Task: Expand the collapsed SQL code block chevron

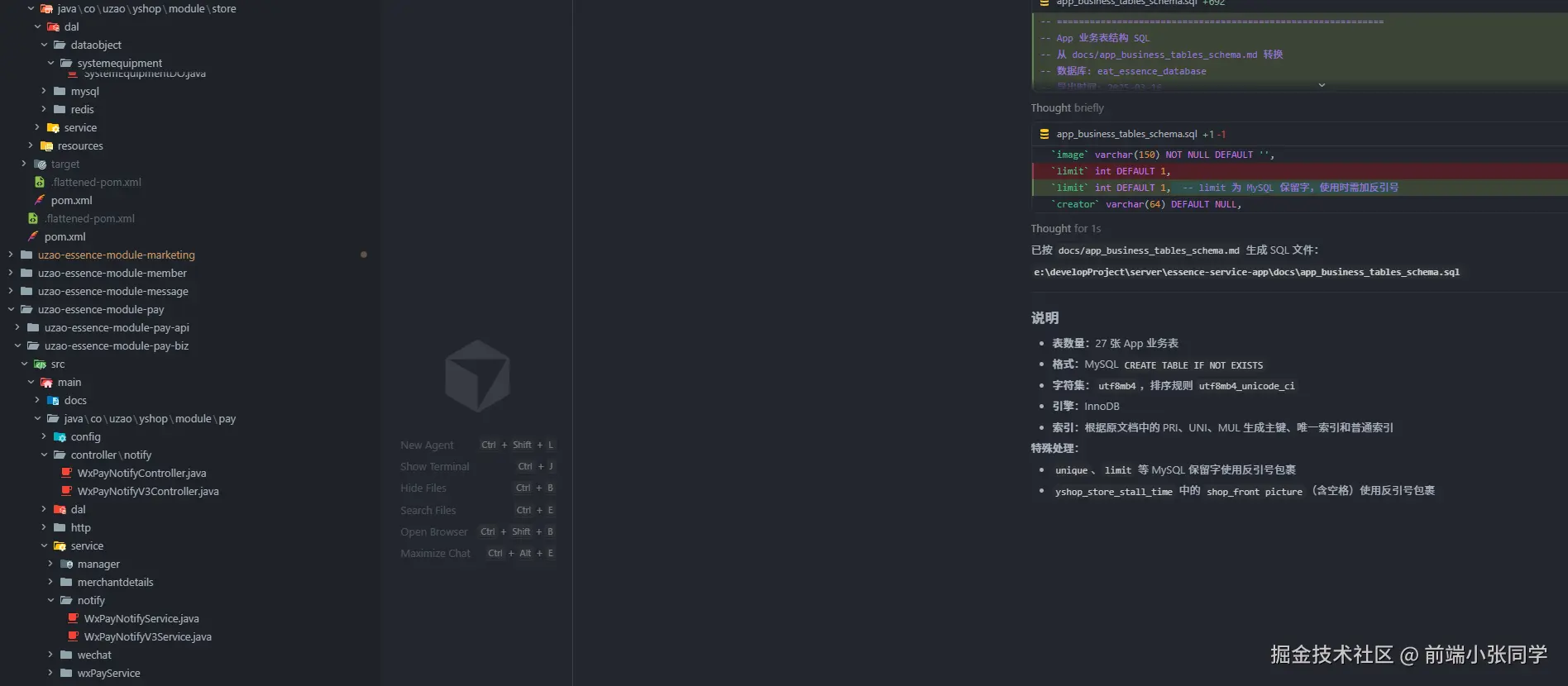Action: tap(1322, 85)
